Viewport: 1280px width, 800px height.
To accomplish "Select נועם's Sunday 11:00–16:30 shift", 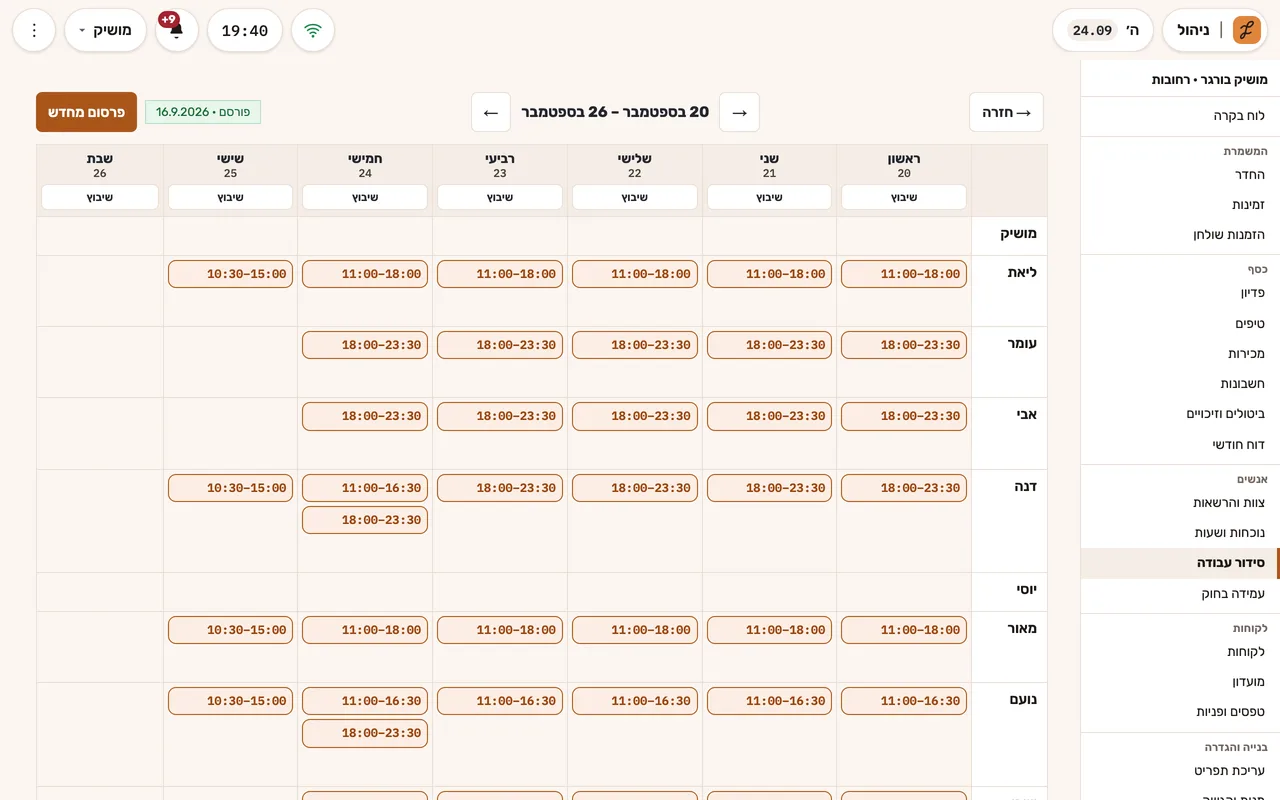I will click(x=904, y=701).
